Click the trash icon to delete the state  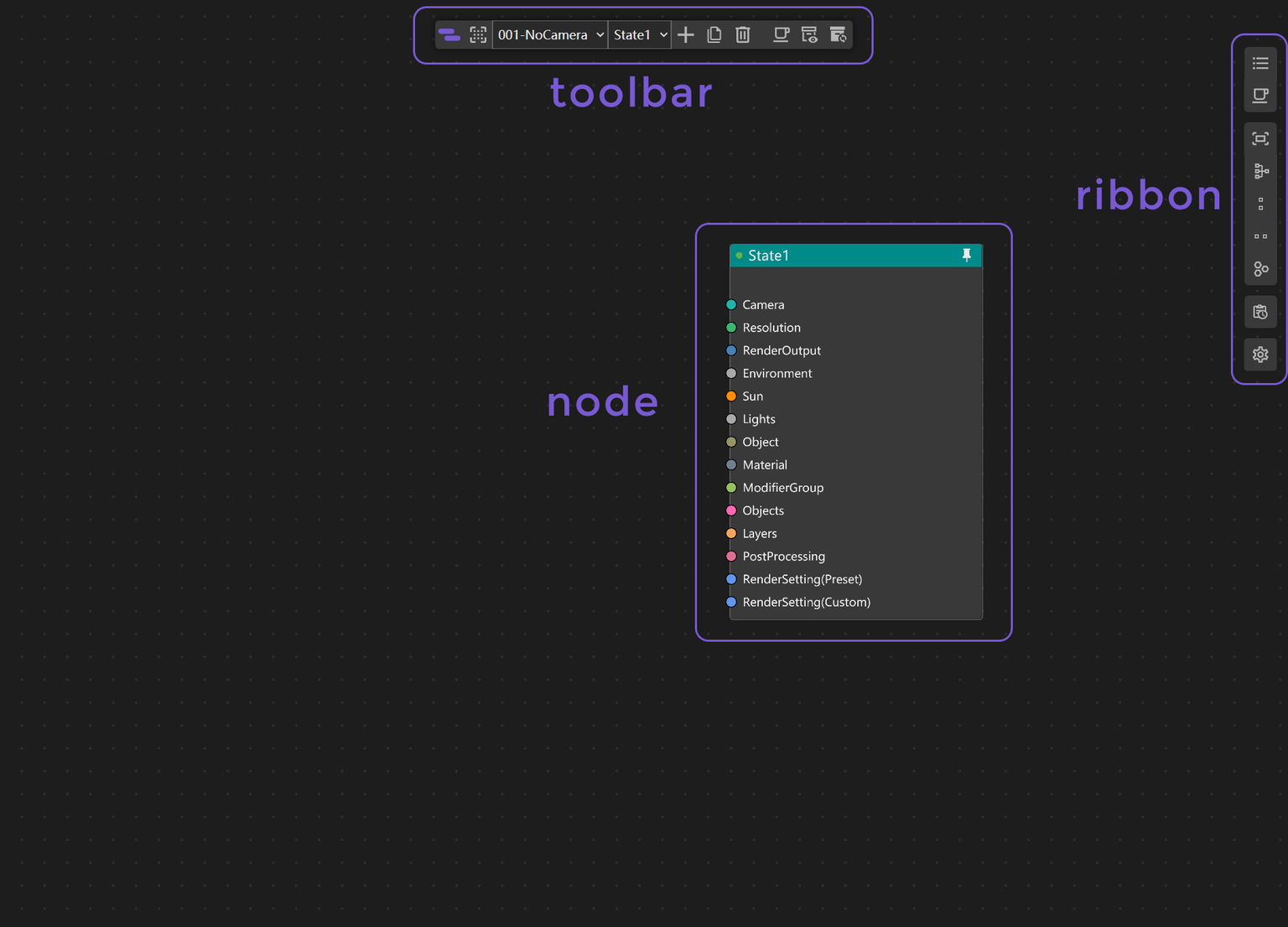(x=742, y=34)
